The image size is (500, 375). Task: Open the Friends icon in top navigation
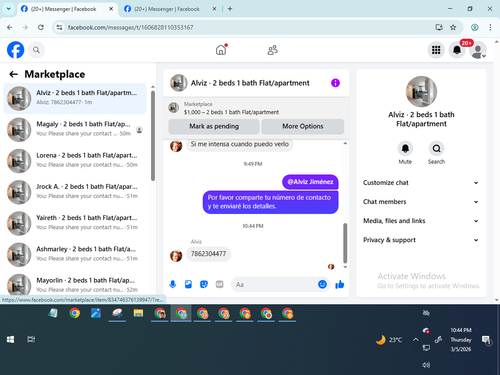coord(273,50)
